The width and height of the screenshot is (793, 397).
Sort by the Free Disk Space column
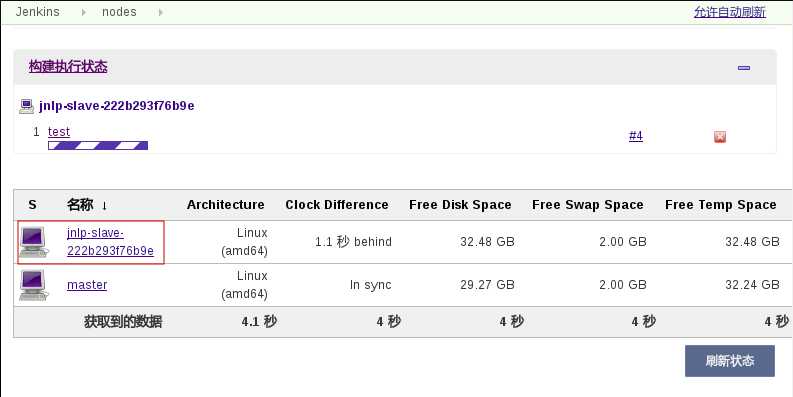[x=460, y=205]
